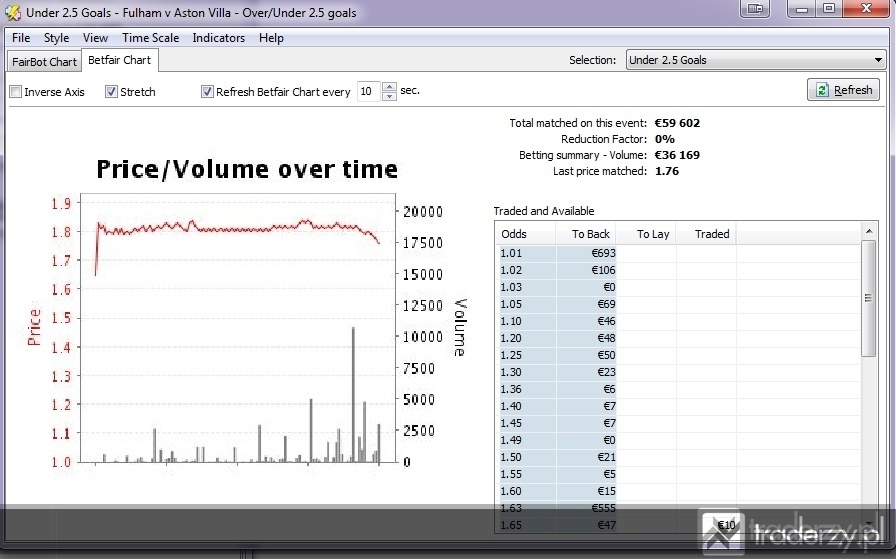Click the €46 To Back amount
Viewport: 896px width, 559px height.
pyautogui.click(x=606, y=321)
